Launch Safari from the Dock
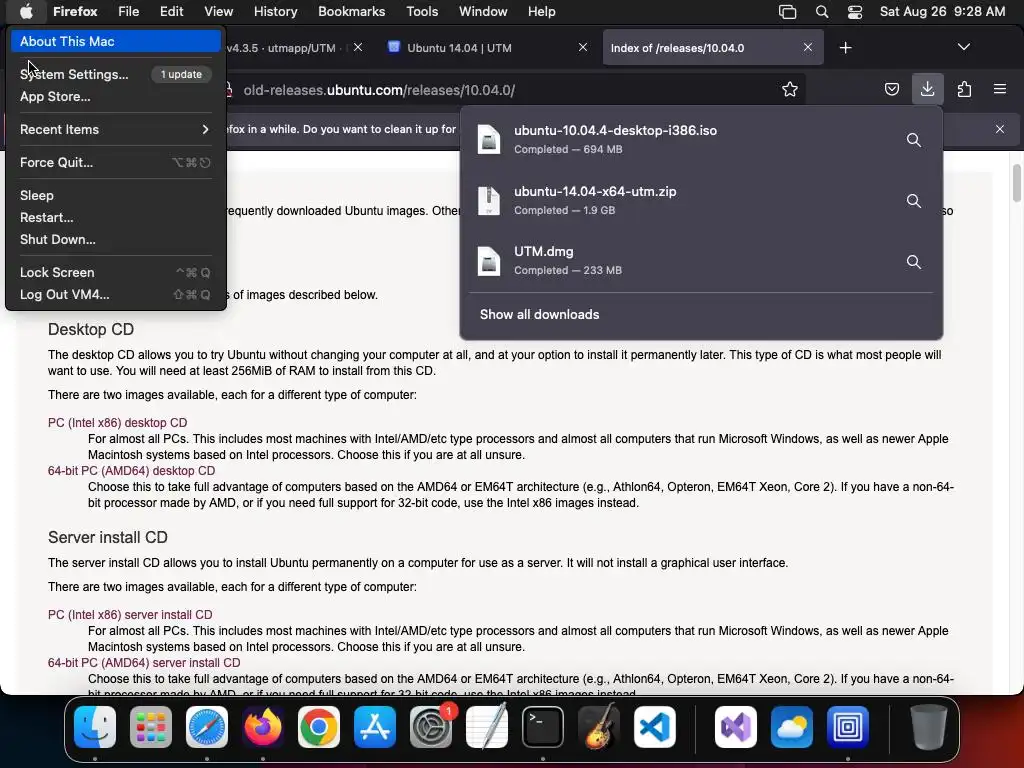Viewport: 1024px width, 768px height. click(207, 727)
